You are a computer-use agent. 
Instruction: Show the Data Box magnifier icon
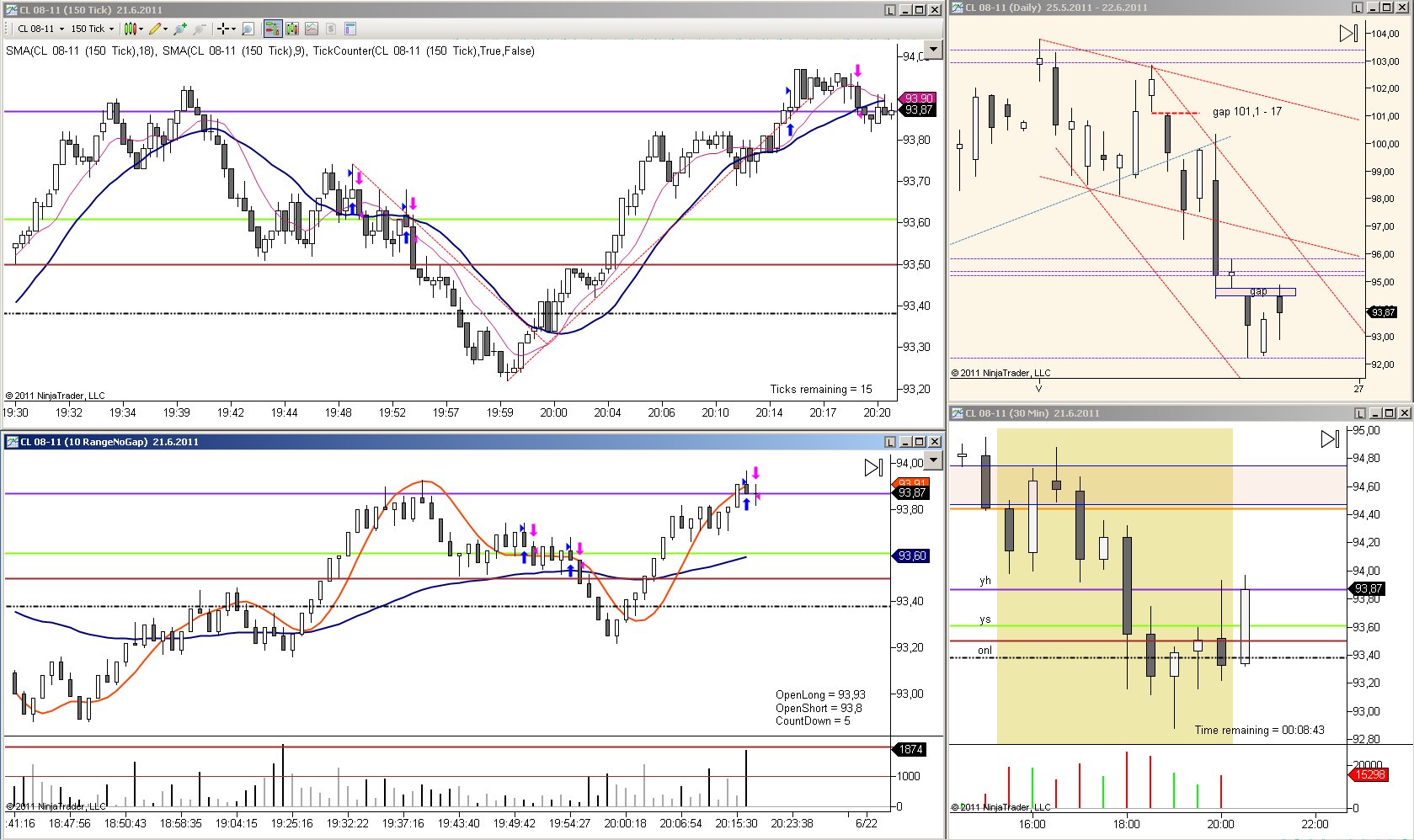coord(248,29)
